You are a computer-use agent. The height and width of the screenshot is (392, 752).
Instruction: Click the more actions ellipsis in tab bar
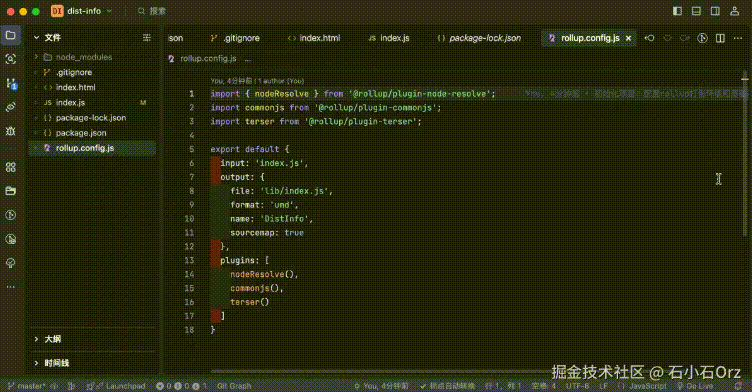tap(738, 38)
